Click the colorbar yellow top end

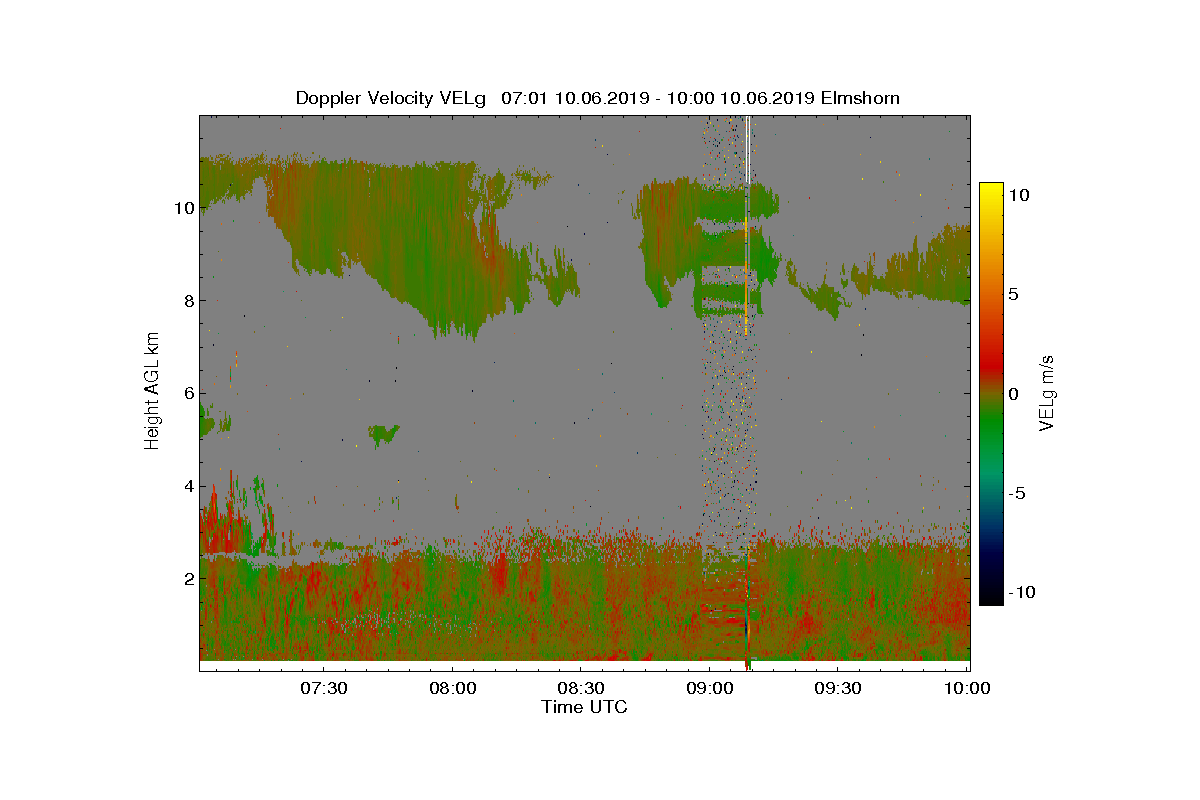[990, 189]
